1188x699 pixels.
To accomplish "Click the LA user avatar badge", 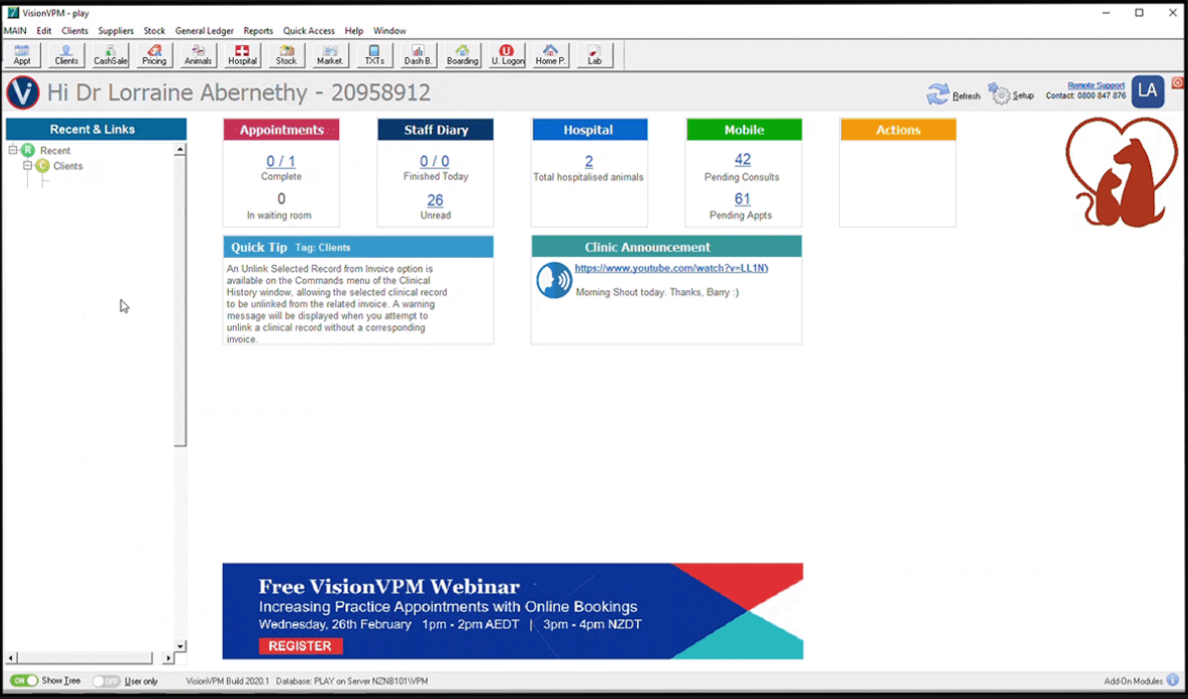I will coord(1147,90).
